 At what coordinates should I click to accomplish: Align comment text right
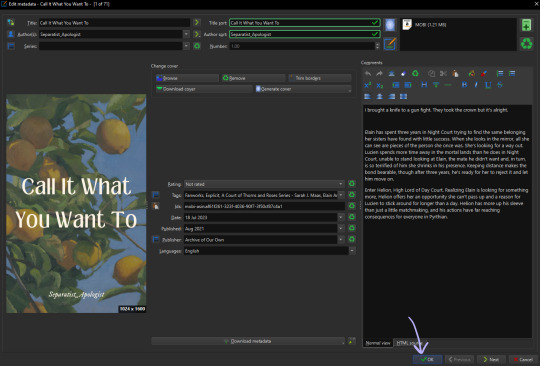(392, 96)
